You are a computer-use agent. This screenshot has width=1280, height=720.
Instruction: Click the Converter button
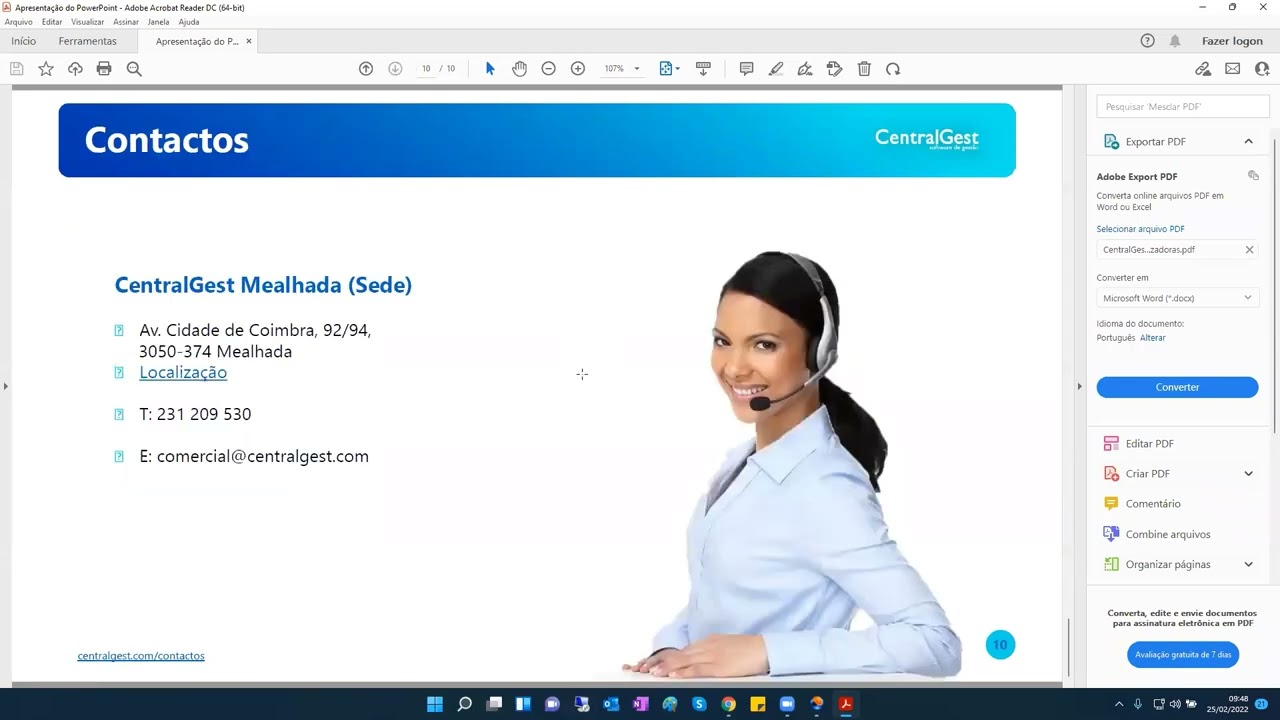pyautogui.click(x=1177, y=387)
